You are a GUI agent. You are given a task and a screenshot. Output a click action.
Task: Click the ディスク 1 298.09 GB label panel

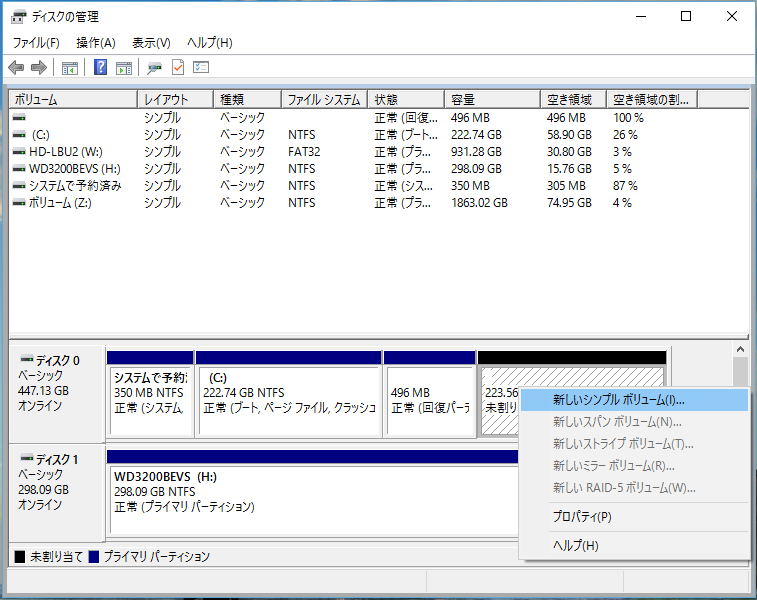pos(57,492)
